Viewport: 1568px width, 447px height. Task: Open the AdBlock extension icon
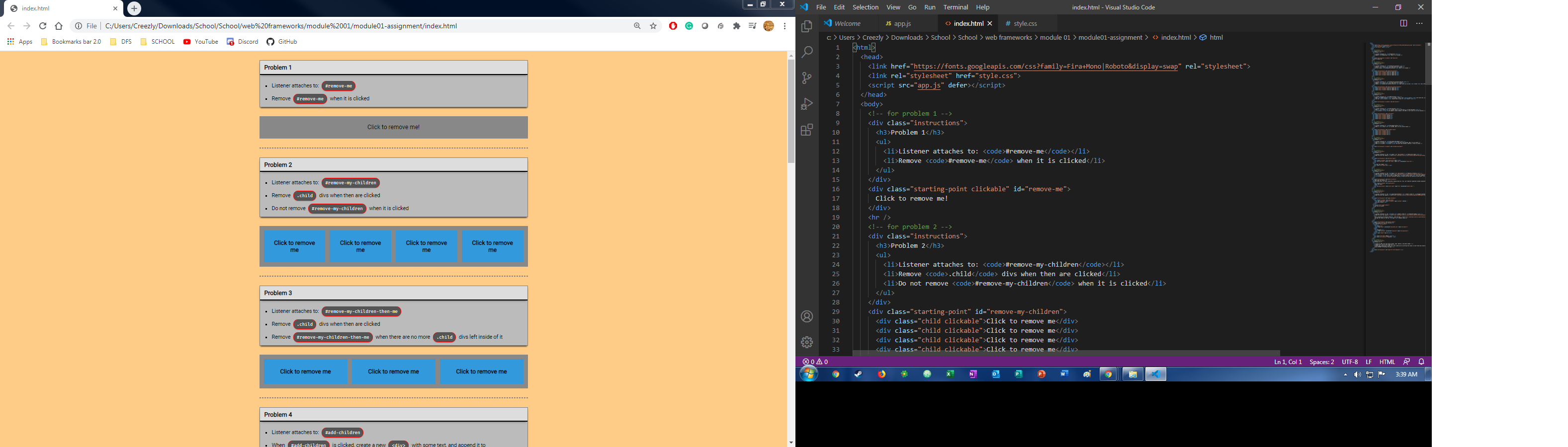point(673,26)
